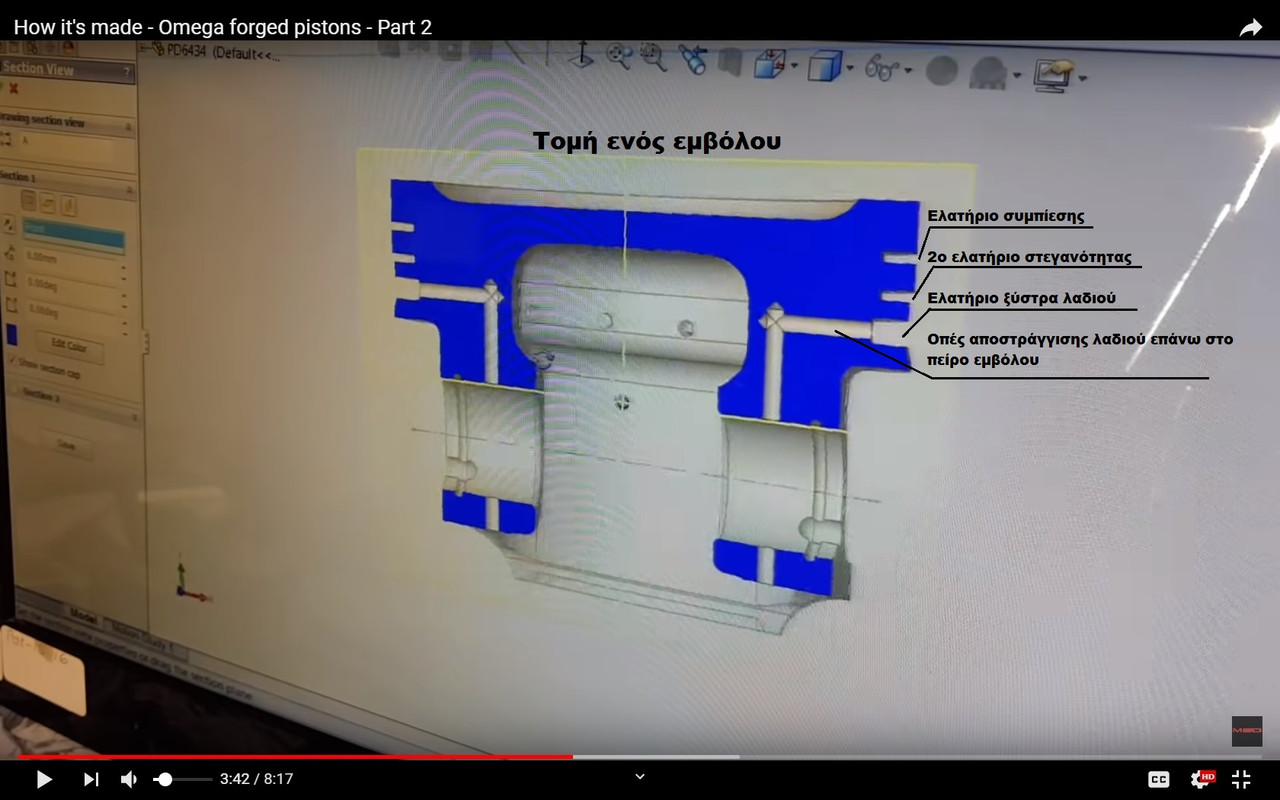Collapse the Drawing section view group
1280x800 pixels.
[x=129, y=126]
